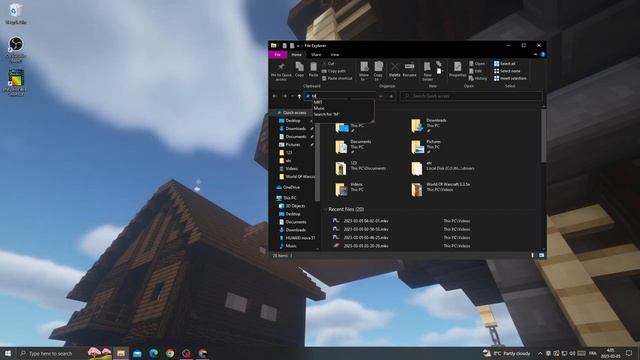This screenshot has width=640, height=360.
Task: Click Paste shortcut in ribbon
Action: pyautogui.click(x=337, y=78)
